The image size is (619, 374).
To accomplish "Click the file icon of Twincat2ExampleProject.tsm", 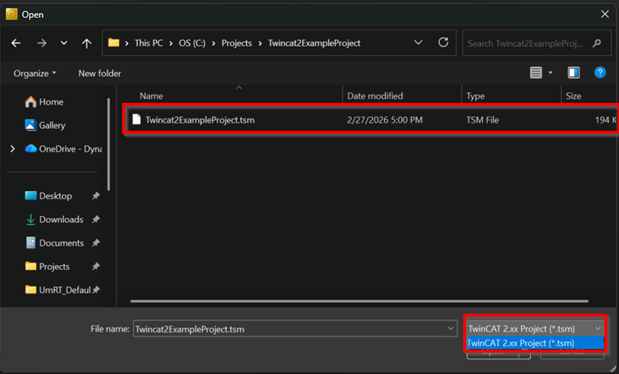I will pos(137,119).
